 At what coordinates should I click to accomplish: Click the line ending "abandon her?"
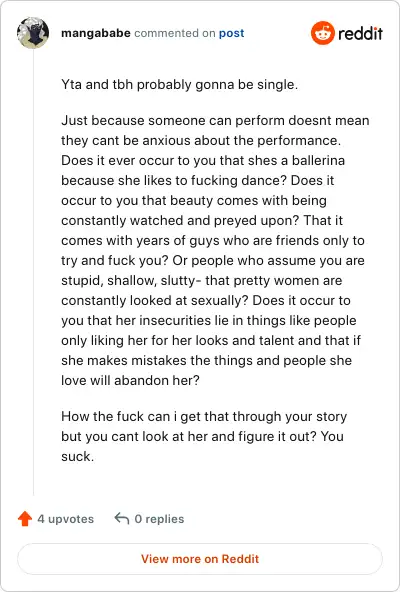[130, 380]
